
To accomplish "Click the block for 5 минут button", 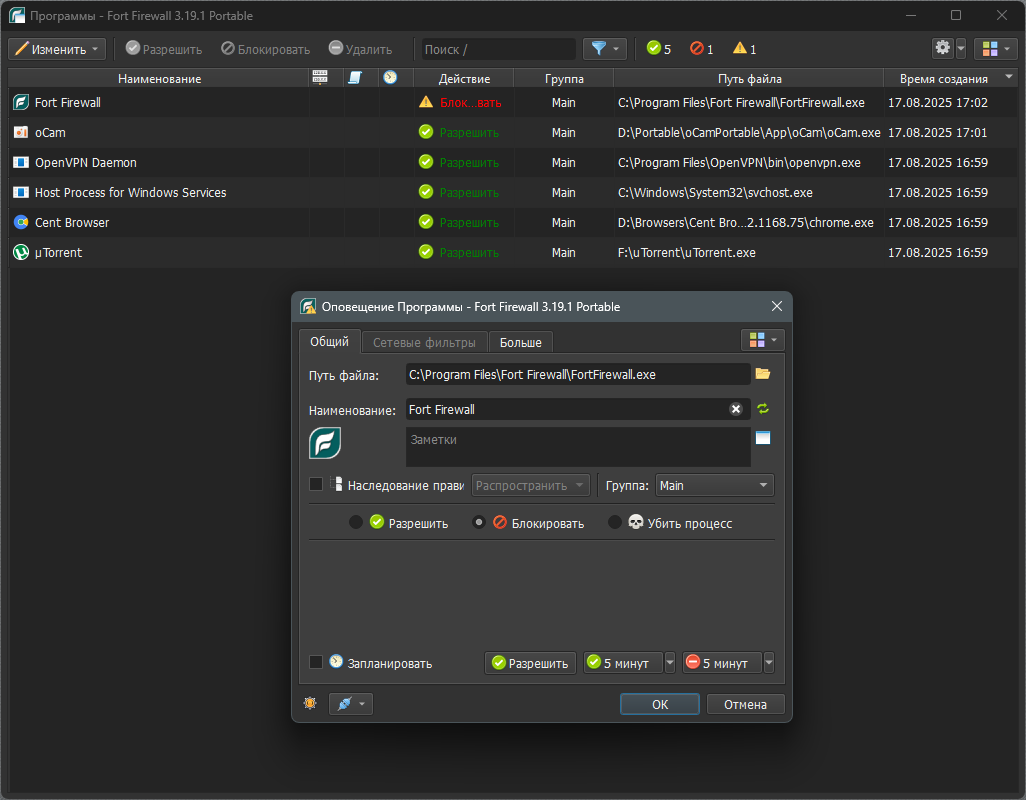I will point(722,663).
